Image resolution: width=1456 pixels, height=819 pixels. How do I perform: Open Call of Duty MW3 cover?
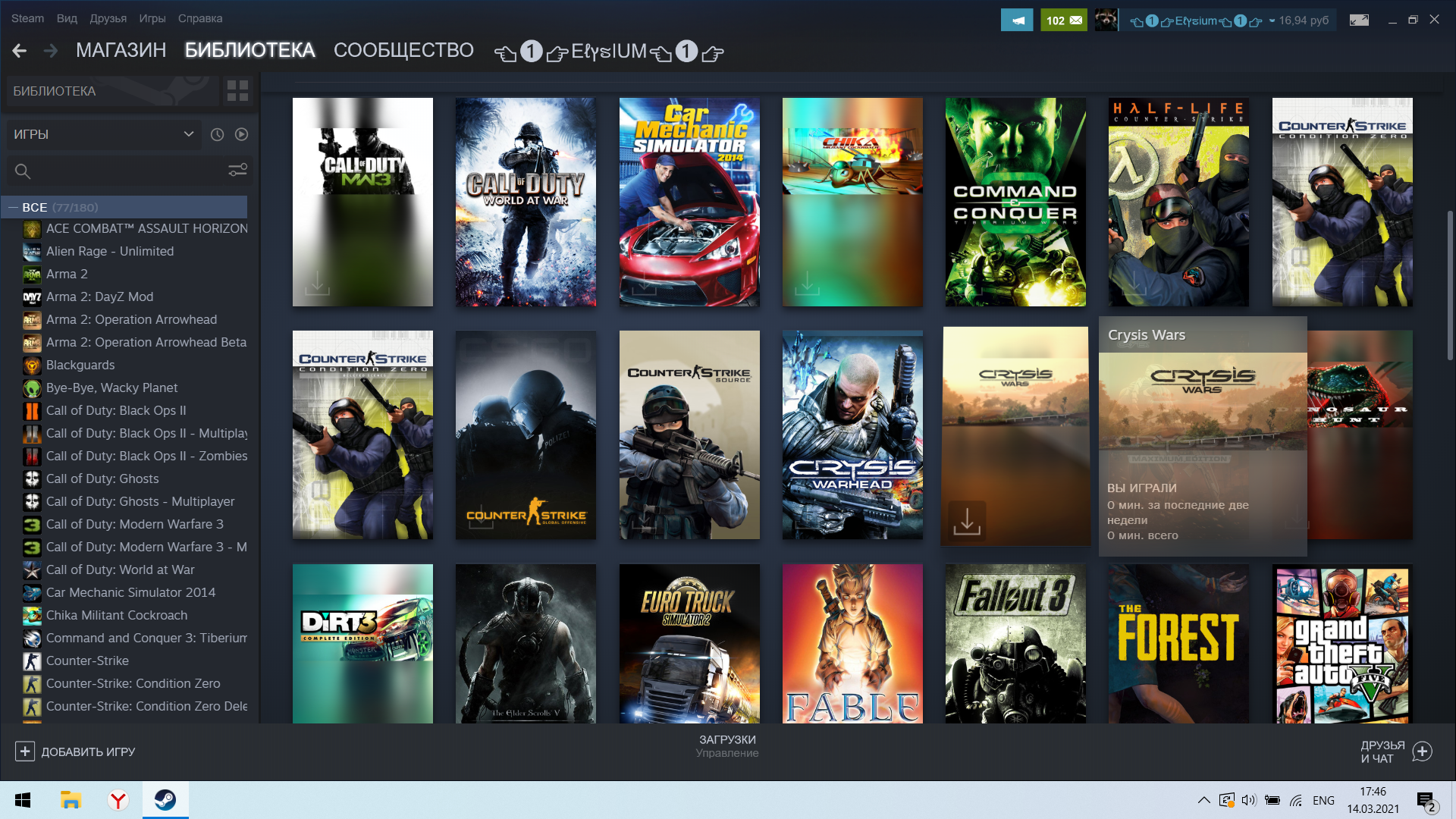[x=362, y=202]
